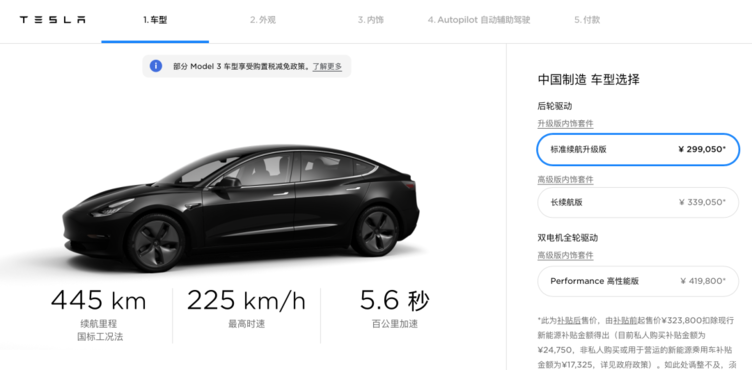Jump to the 5. 付款 step

pyautogui.click(x=587, y=20)
